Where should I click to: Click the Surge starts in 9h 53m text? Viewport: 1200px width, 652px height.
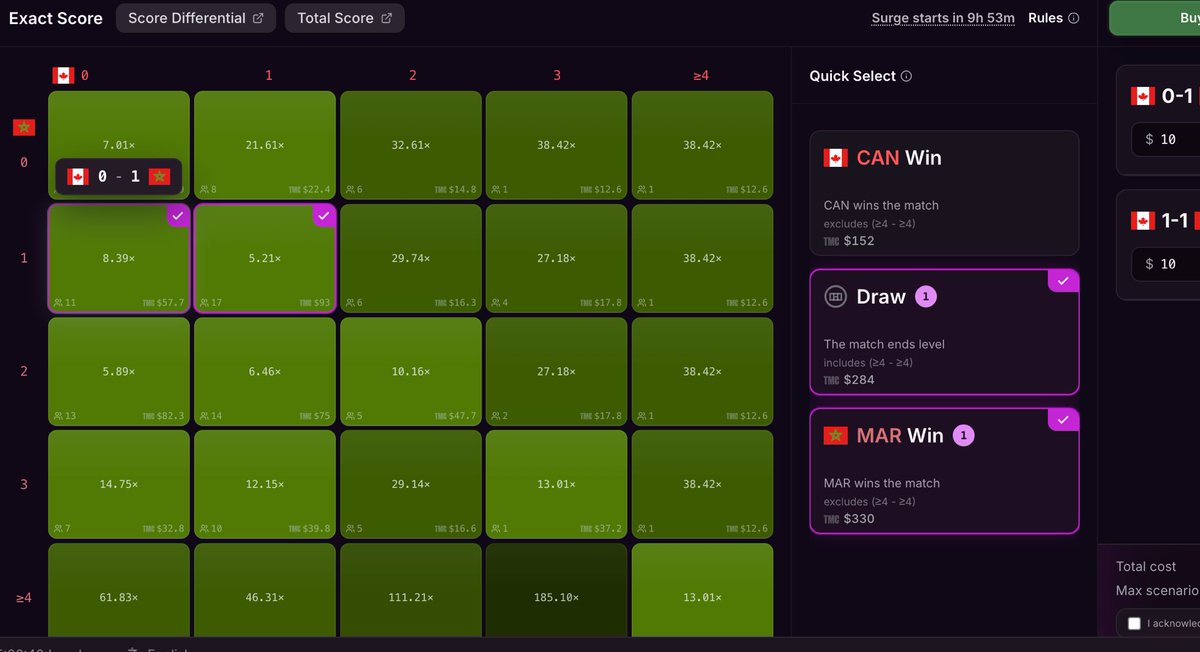pyautogui.click(x=943, y=18)
